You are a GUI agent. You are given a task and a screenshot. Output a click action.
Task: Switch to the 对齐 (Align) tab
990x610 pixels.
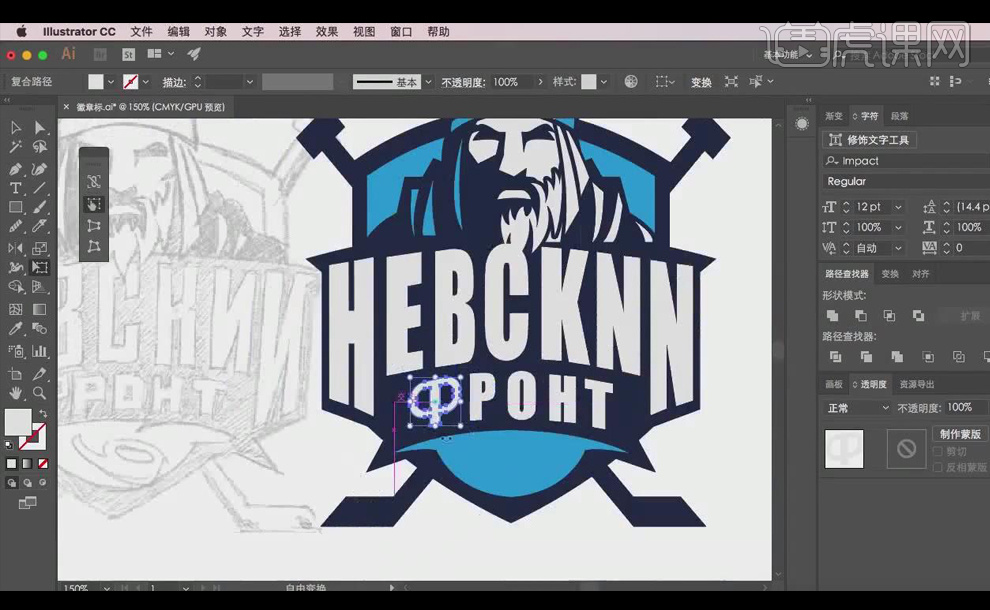click(921, 274)
